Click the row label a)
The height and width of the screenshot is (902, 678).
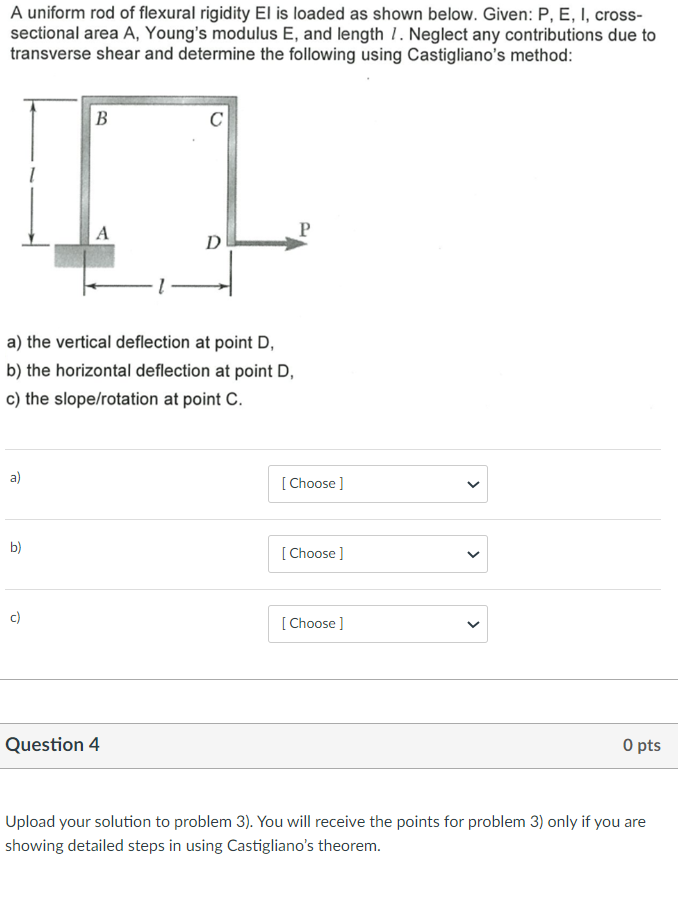[x=14, y=477]
